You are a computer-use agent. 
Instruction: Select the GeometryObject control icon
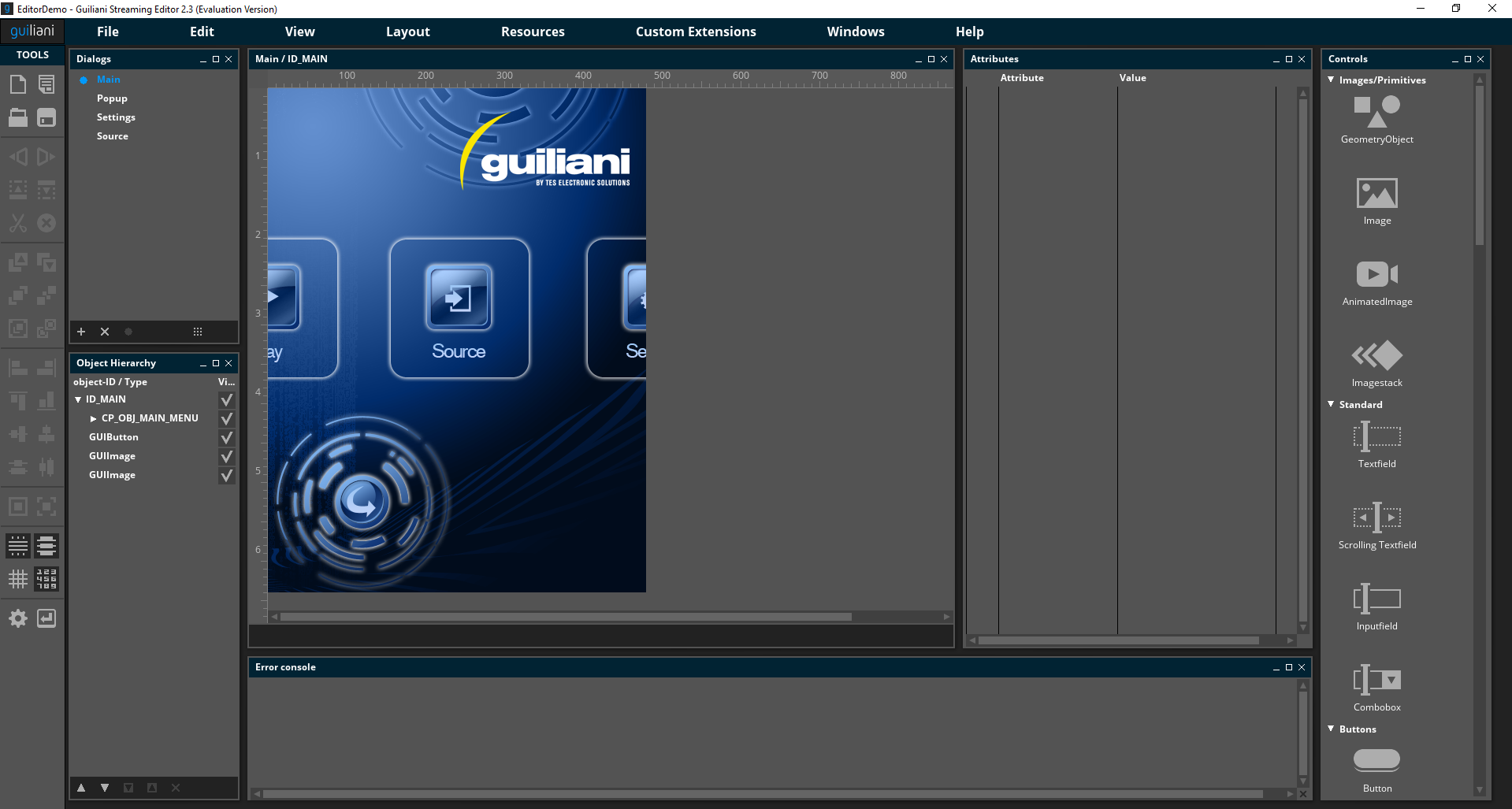pos(1376,112)
